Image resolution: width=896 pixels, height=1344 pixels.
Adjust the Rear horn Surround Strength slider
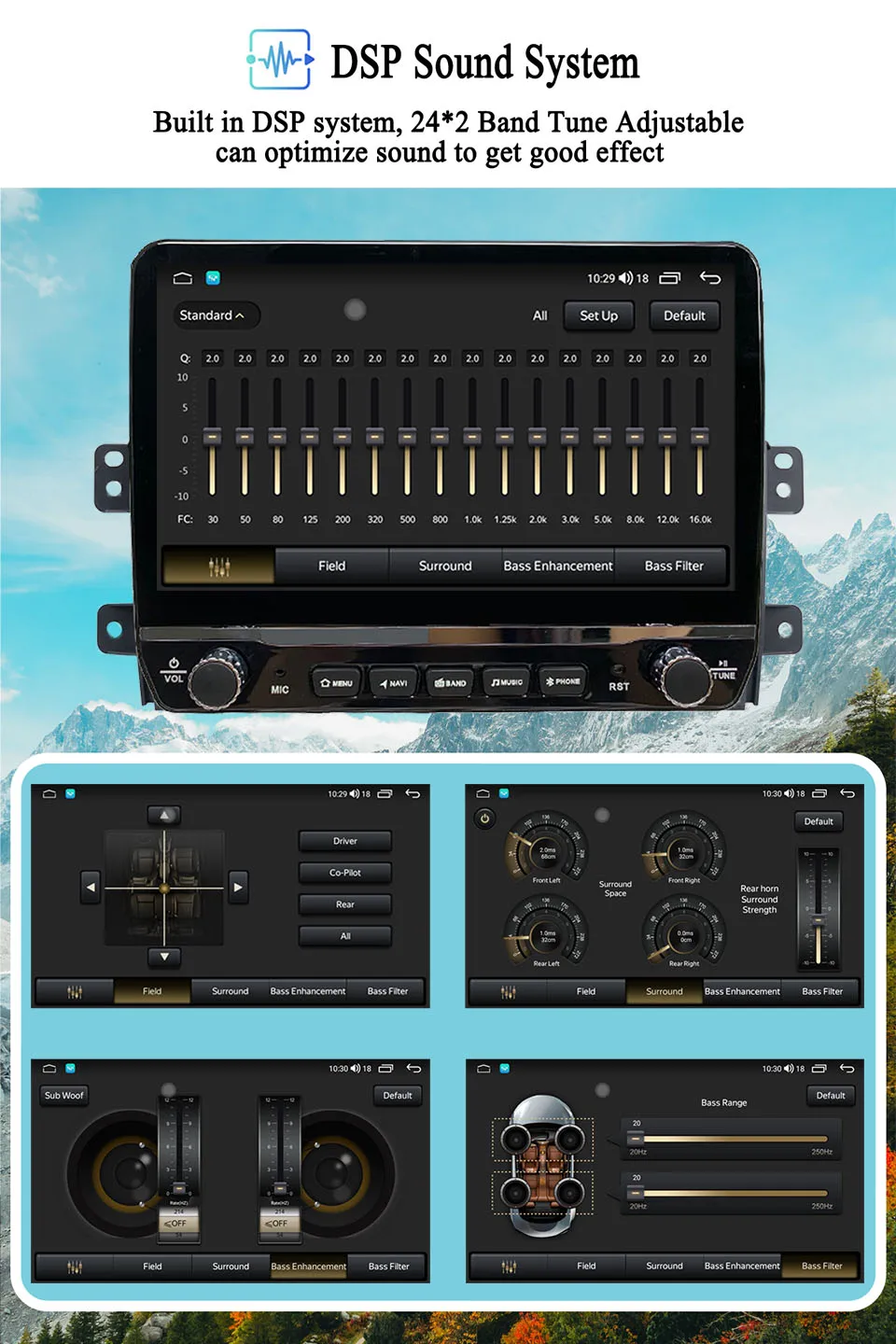[819, 908]
